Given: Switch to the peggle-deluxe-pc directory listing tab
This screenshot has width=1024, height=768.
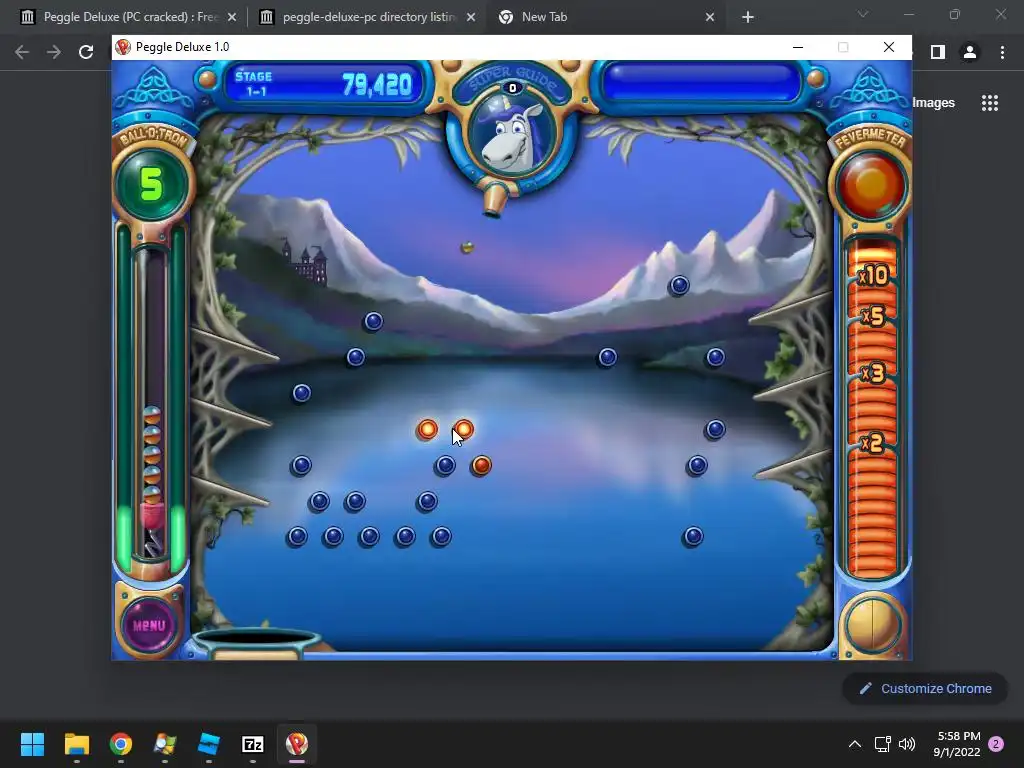Looking at the screenshot, I should tap(369, 17).
